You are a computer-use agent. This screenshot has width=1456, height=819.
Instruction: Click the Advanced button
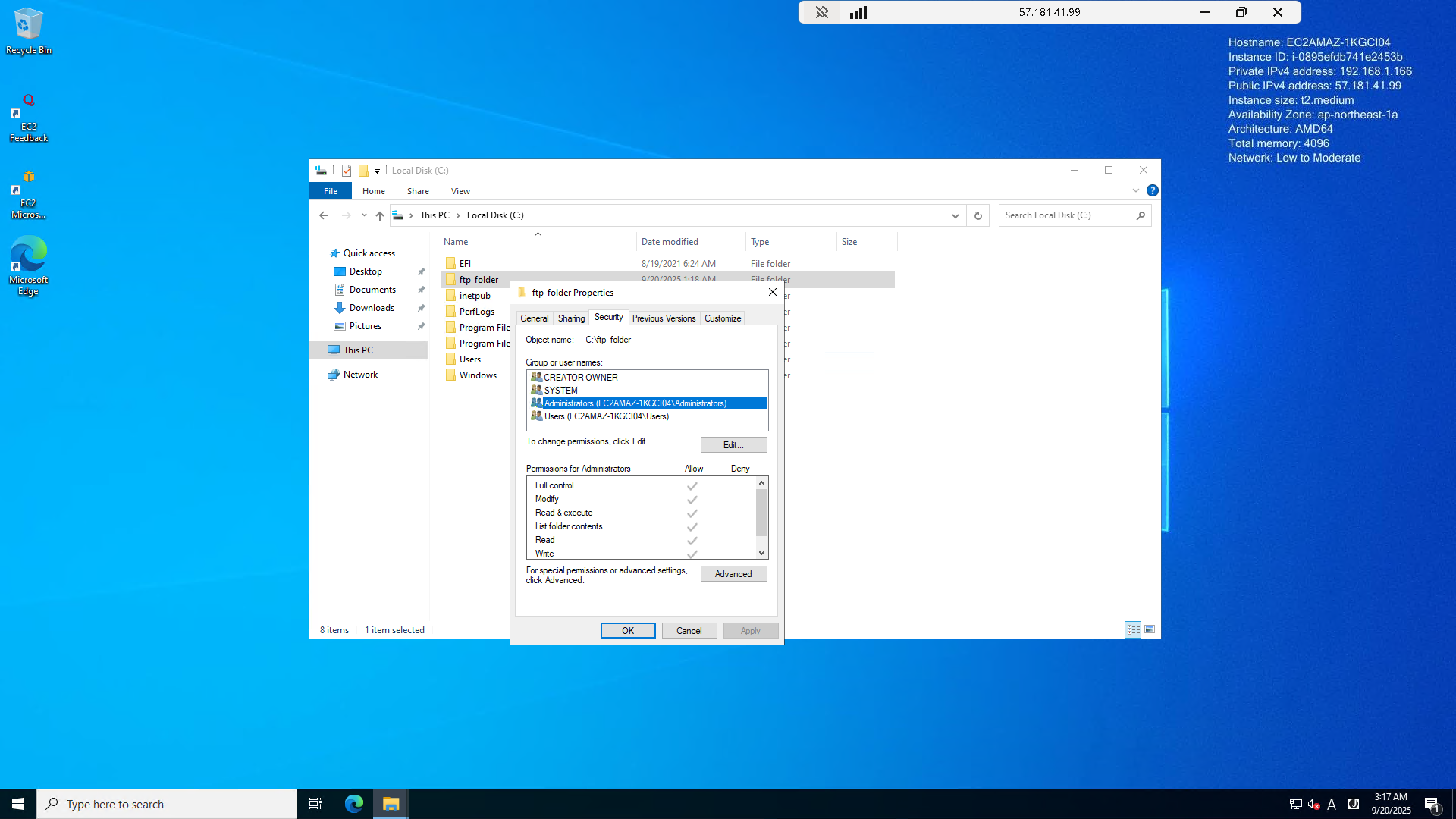coord(733,574)
